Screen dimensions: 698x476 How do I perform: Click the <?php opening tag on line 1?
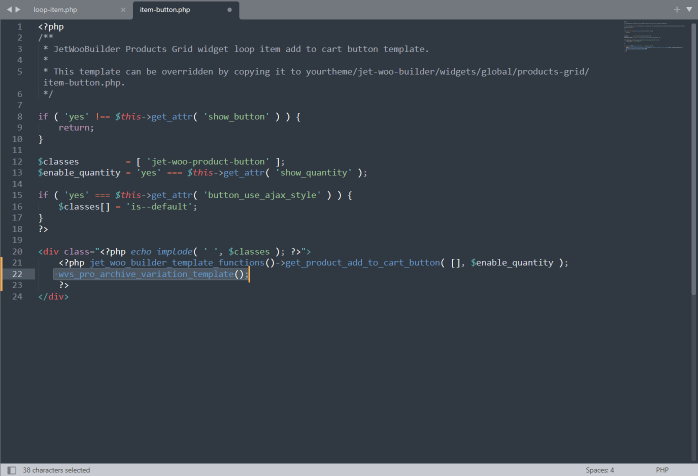(51, 27)
